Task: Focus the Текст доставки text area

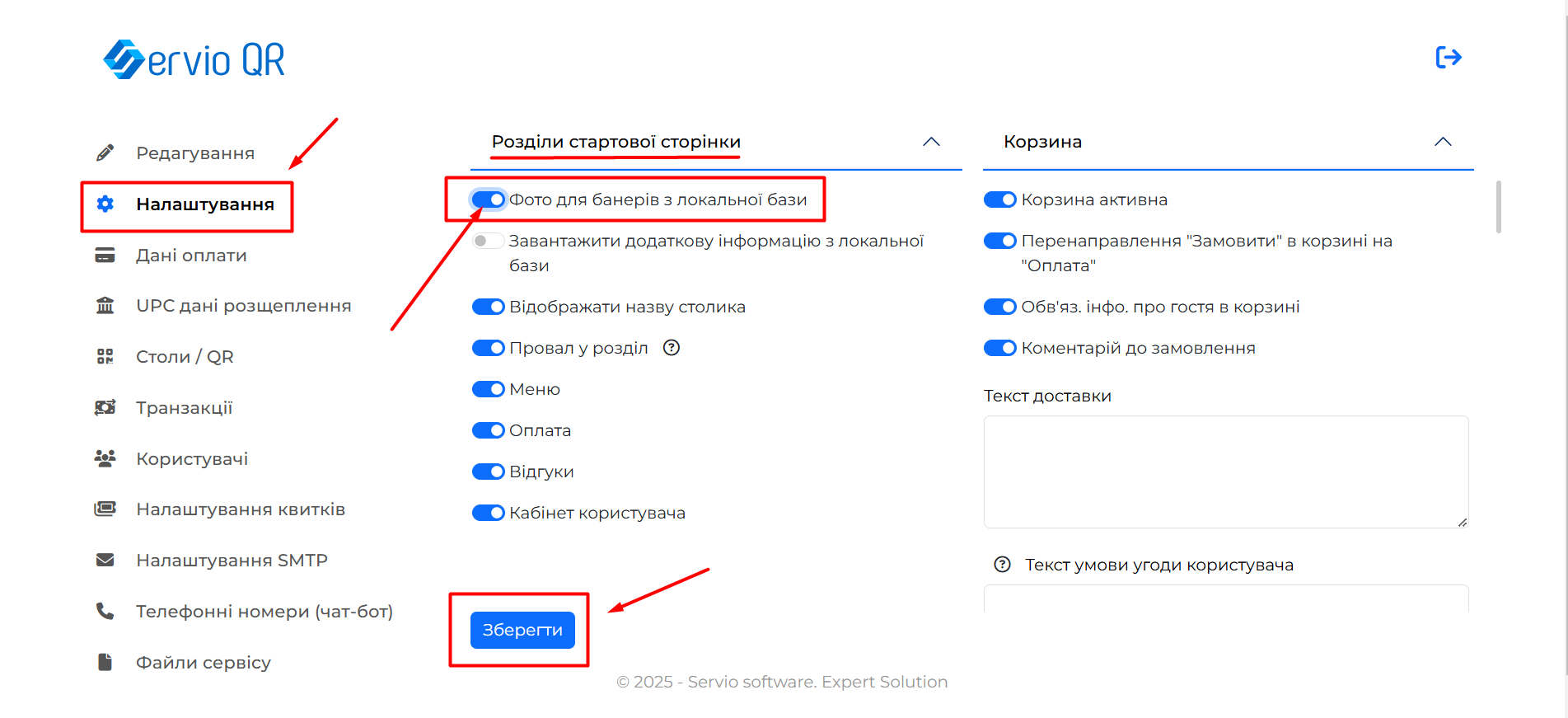Action: (1225, 472)
